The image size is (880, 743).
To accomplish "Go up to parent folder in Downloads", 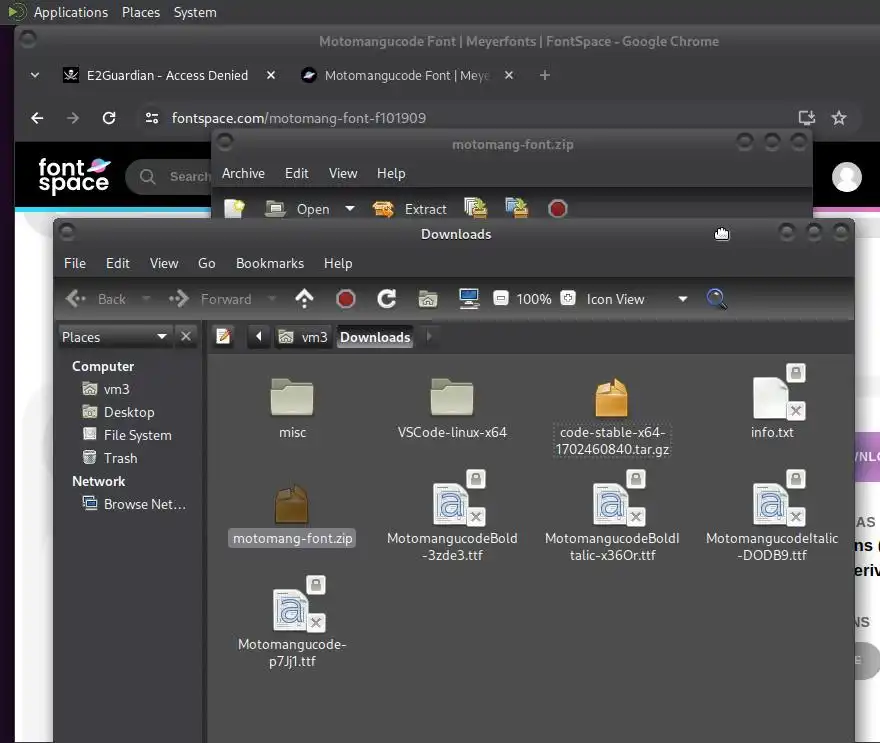I will tap(304, 299).
